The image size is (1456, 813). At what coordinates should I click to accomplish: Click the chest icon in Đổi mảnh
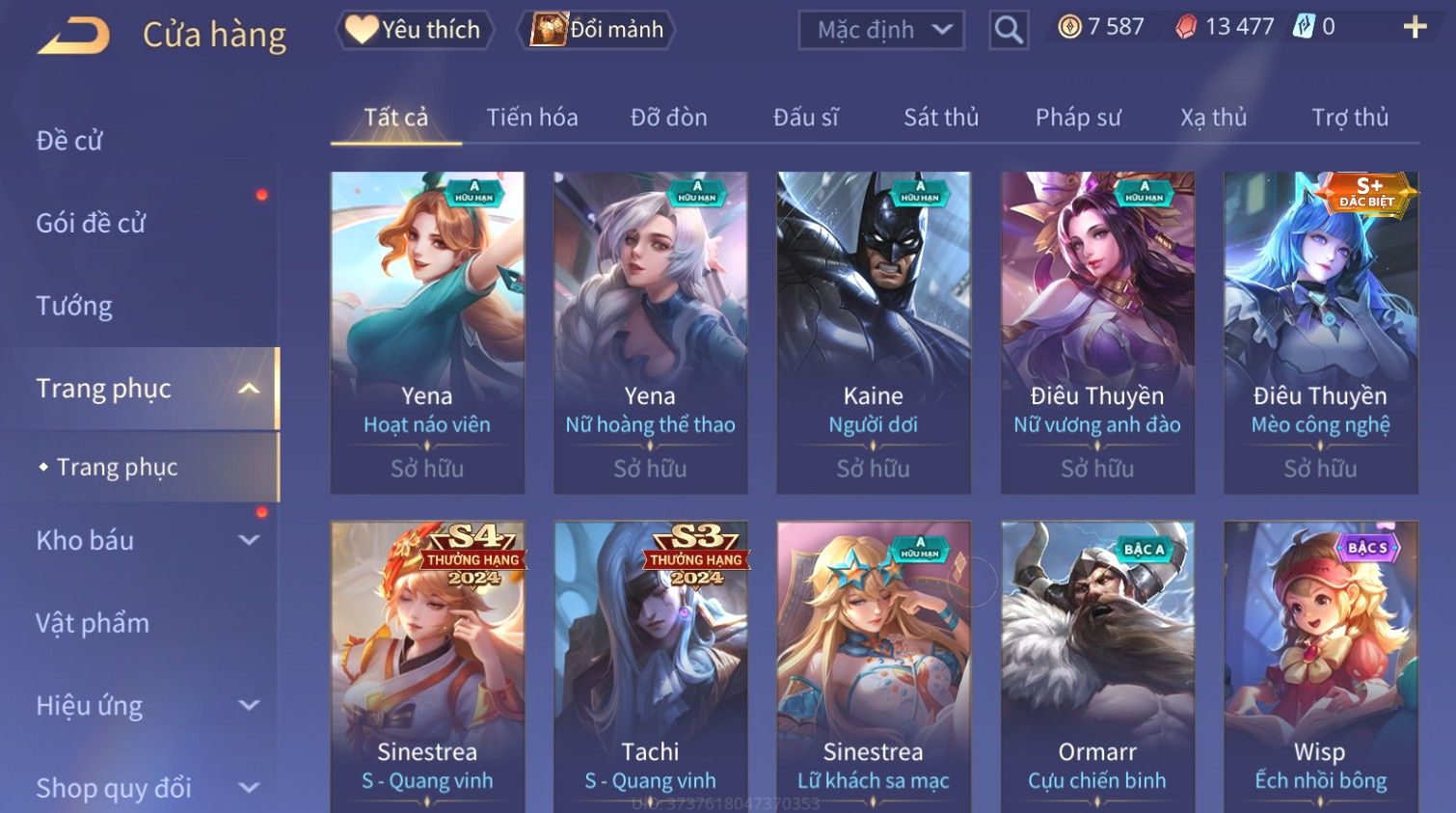549,30
